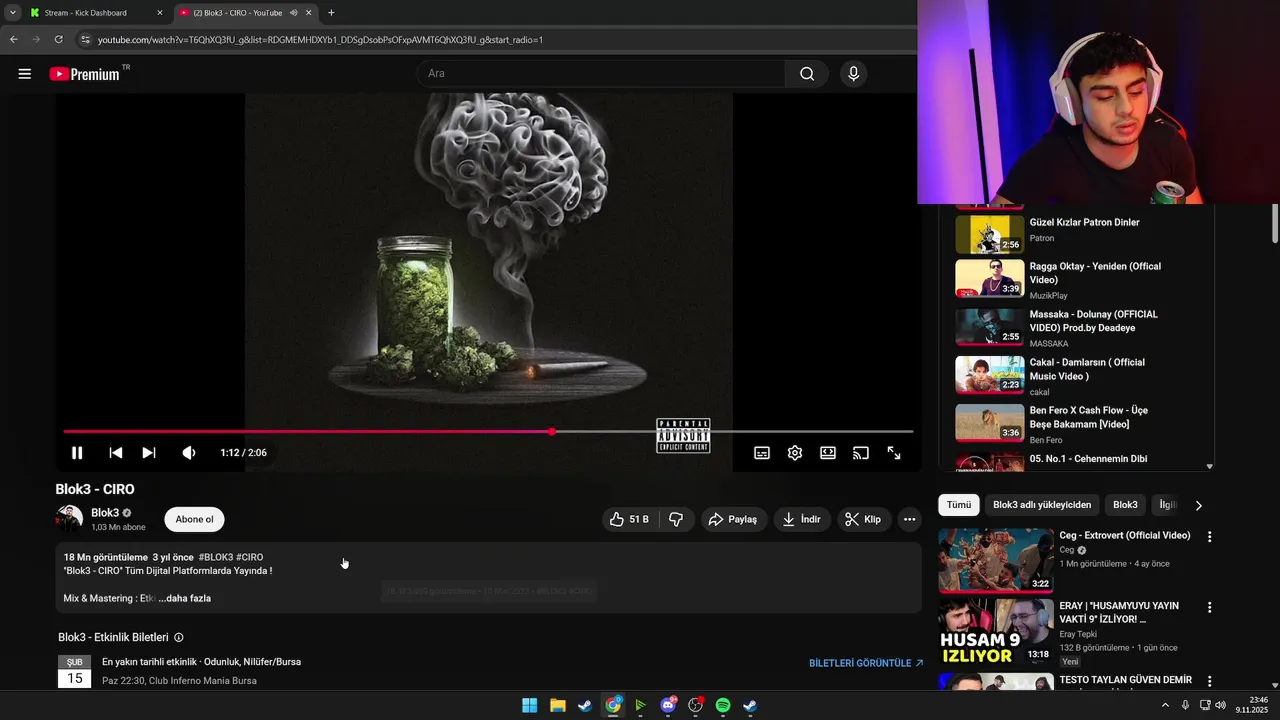The height and width of the screenshot is (720, 1280).
Task: Open the ERAY HUSAMYUYU YAYIN VAKTİ video
Action: click(x=996, y=631)
